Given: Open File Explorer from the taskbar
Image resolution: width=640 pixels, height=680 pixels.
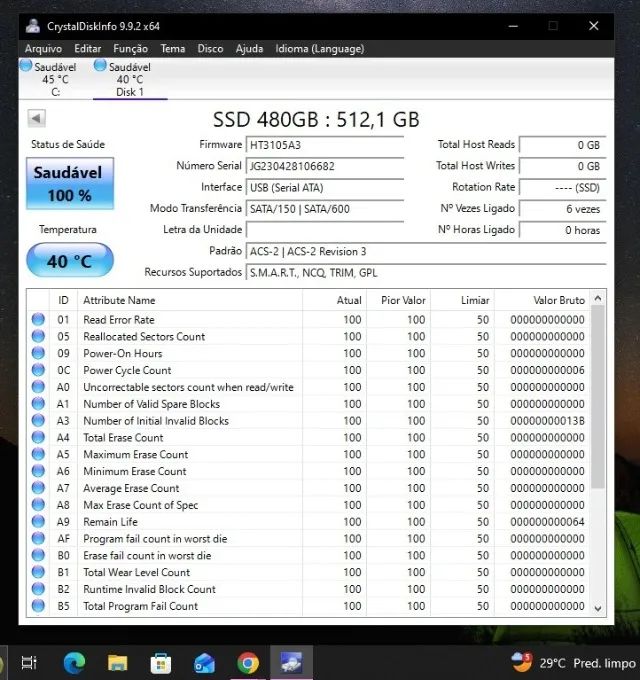Looking at the screenshot, I should point(118,663).
